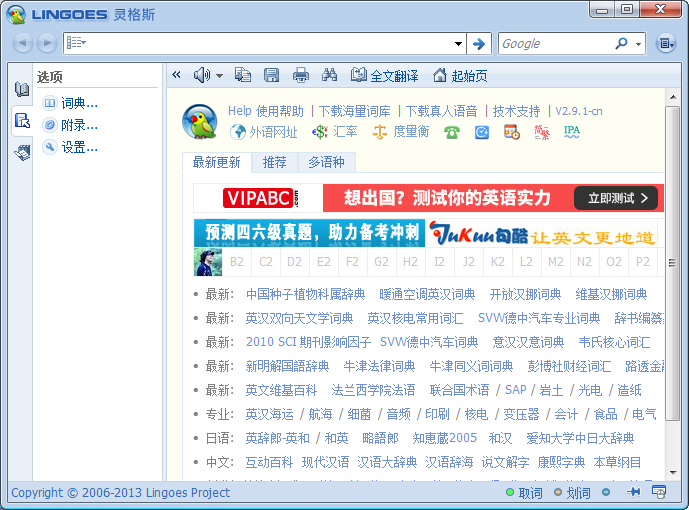Open 度量衡 unit converter

400,132
